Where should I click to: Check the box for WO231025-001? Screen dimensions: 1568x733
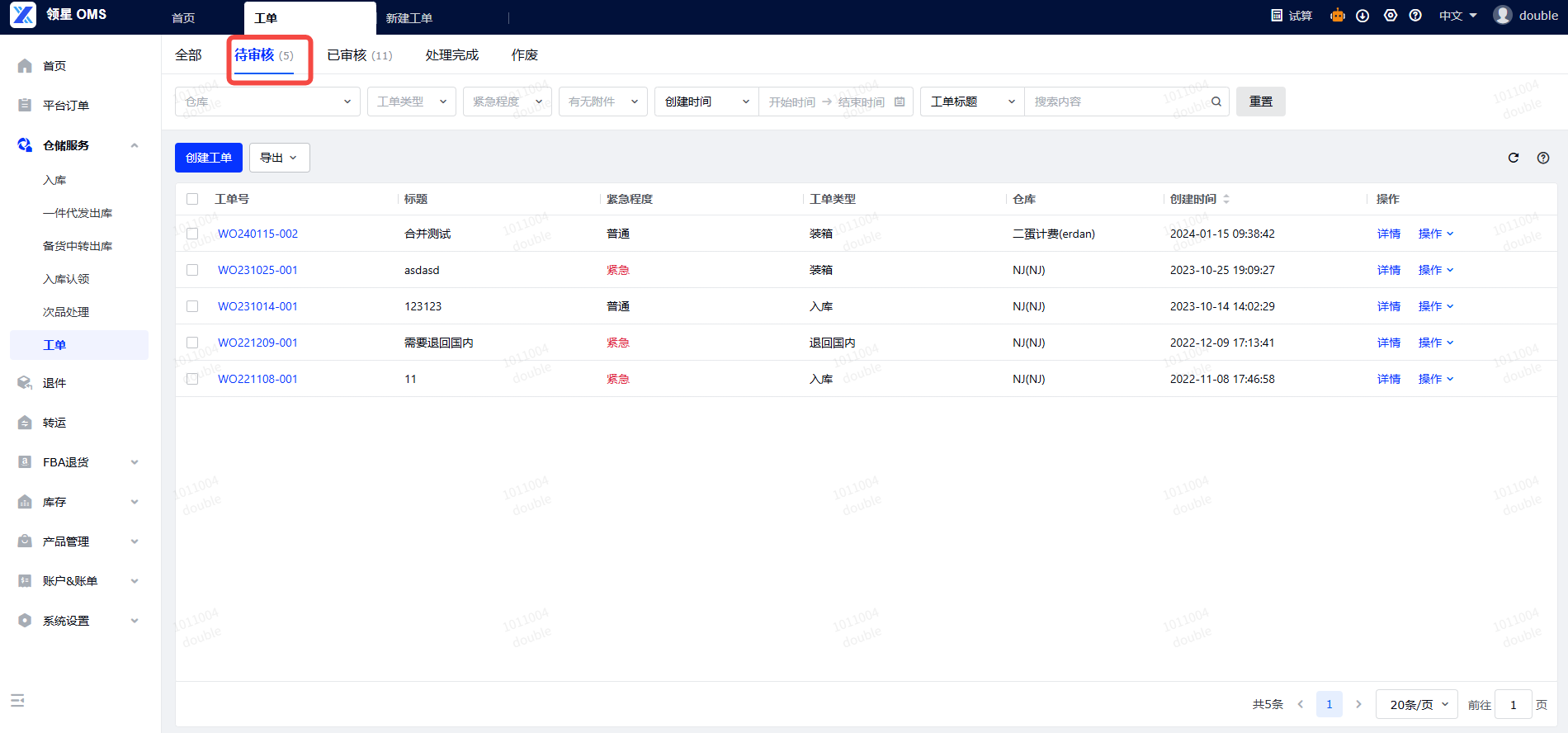(192, 270)
